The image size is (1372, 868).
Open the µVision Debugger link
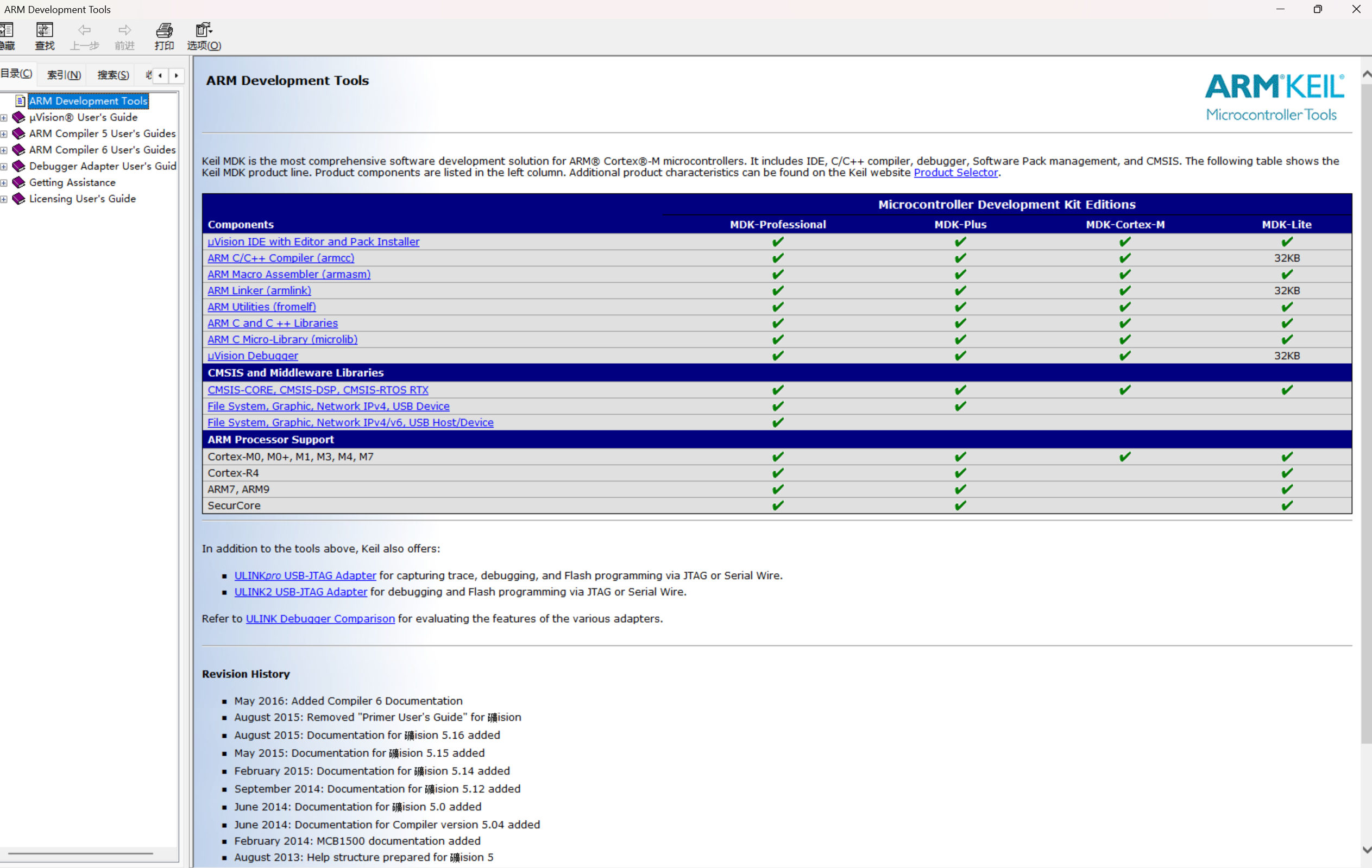click(253, 356)
